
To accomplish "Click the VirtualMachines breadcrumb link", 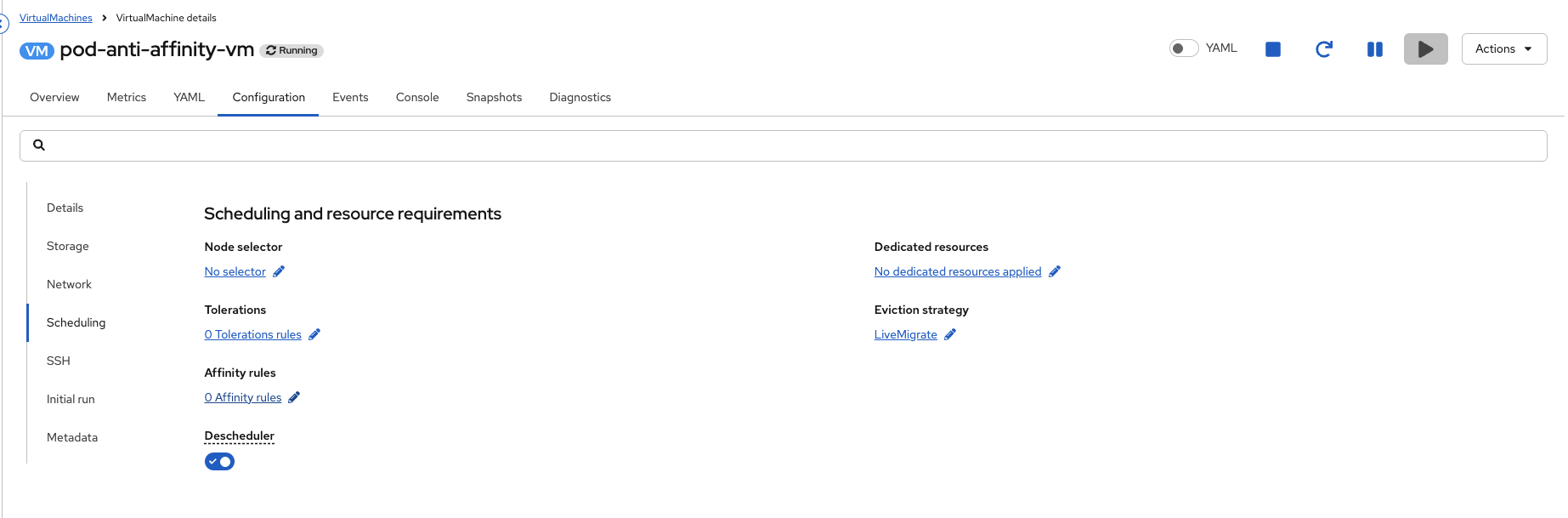I will 56,18.
